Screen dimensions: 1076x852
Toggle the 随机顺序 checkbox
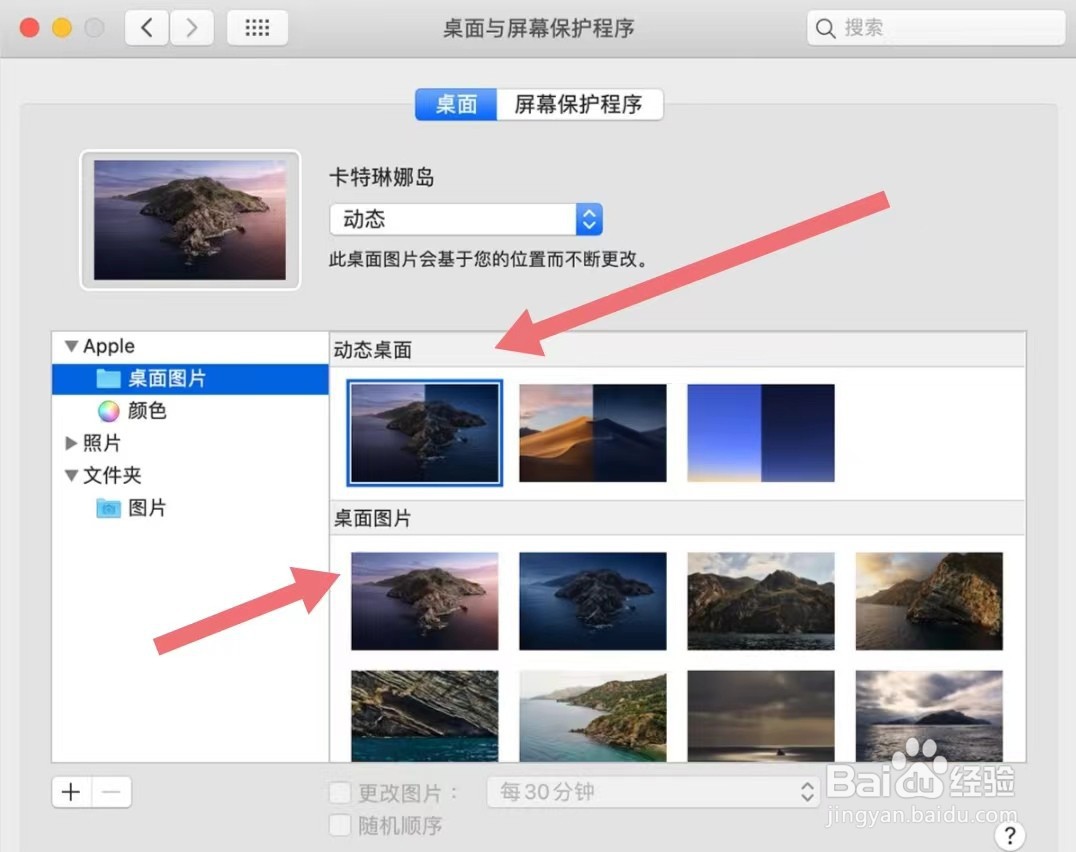340,825
